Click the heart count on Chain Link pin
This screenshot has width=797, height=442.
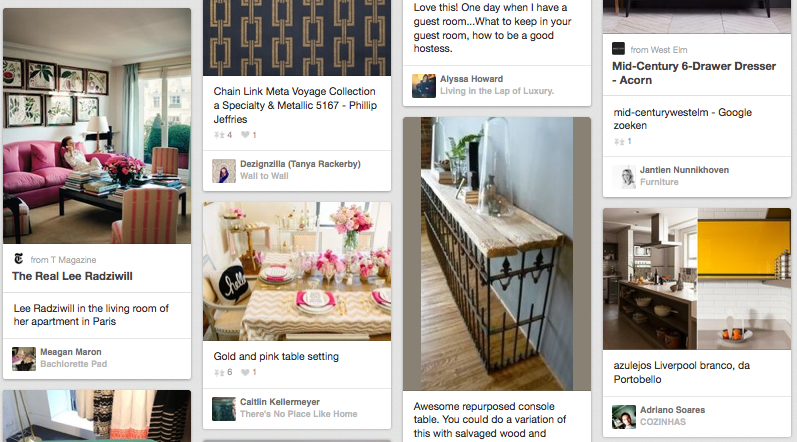[249, 135]
